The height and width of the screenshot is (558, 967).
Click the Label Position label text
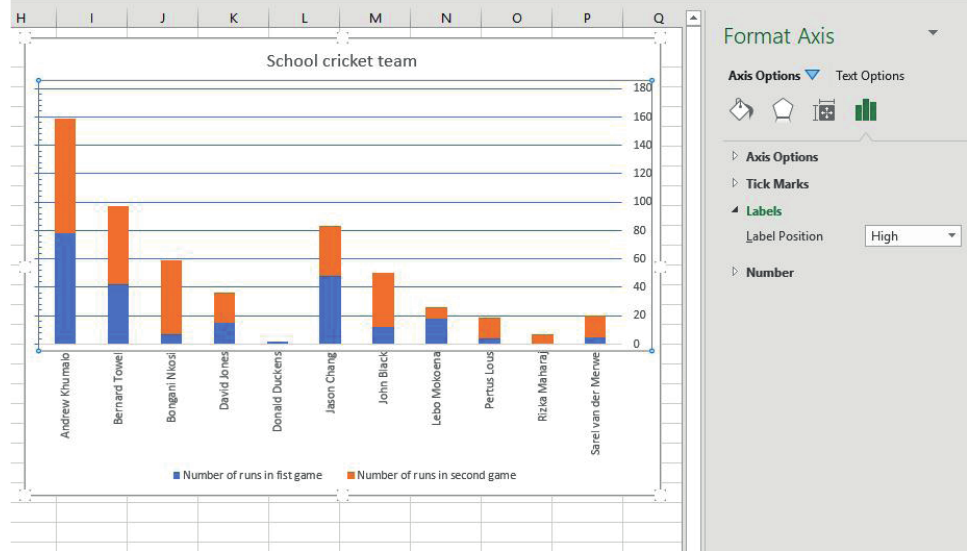[x=784, y=236]
